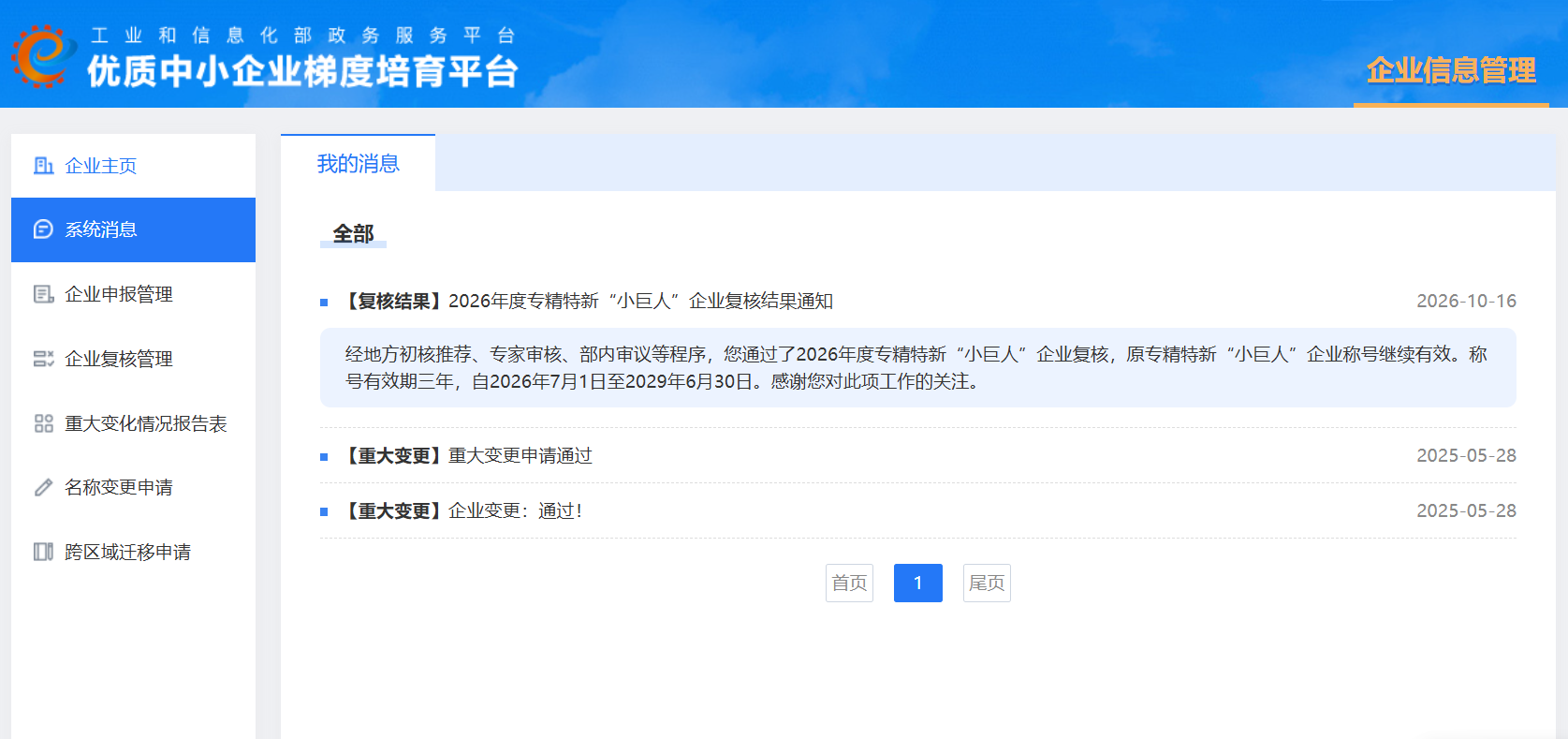This screenshot has width=1568, height=739.
Task: Jump to 尾页 in pagination
Action: [987, 583]
